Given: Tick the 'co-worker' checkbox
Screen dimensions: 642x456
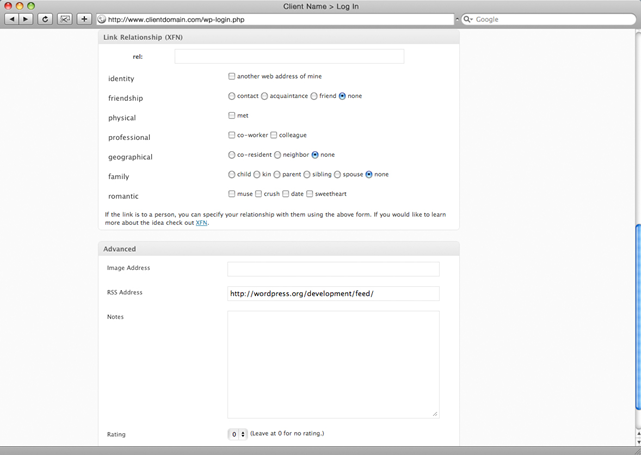Looking at the screenshot, I should [x=232, y=135].
